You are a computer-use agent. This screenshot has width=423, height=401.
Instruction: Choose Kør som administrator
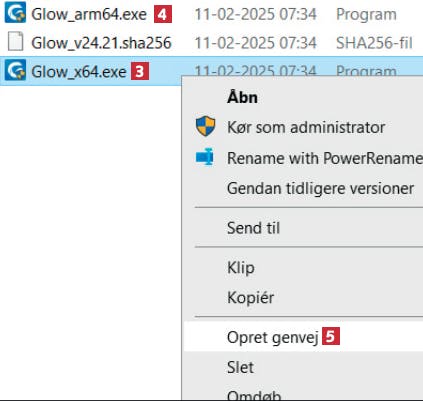306,128
